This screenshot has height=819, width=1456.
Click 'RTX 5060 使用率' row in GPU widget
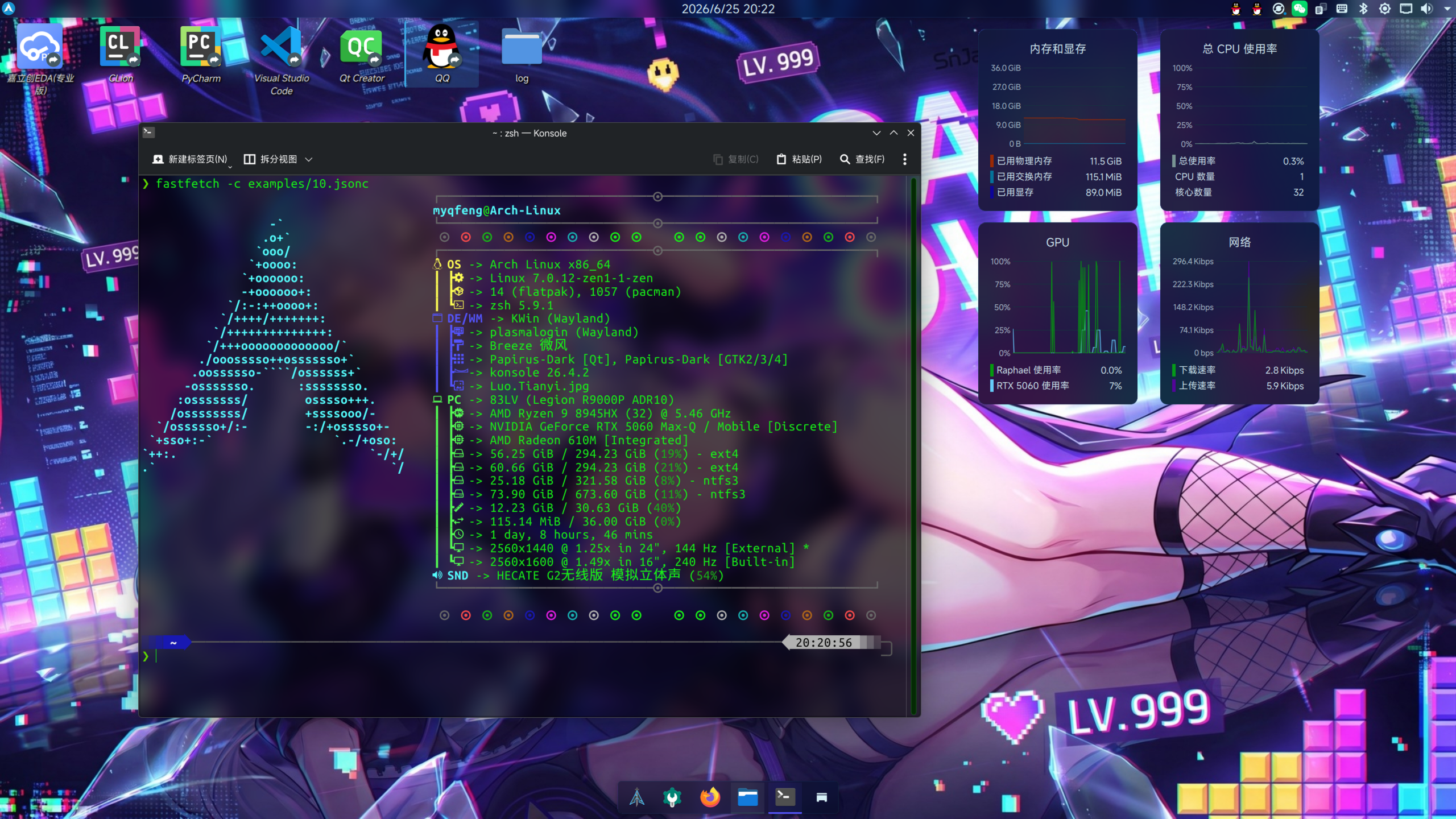pyautogui.click(x=1057, y=386)
